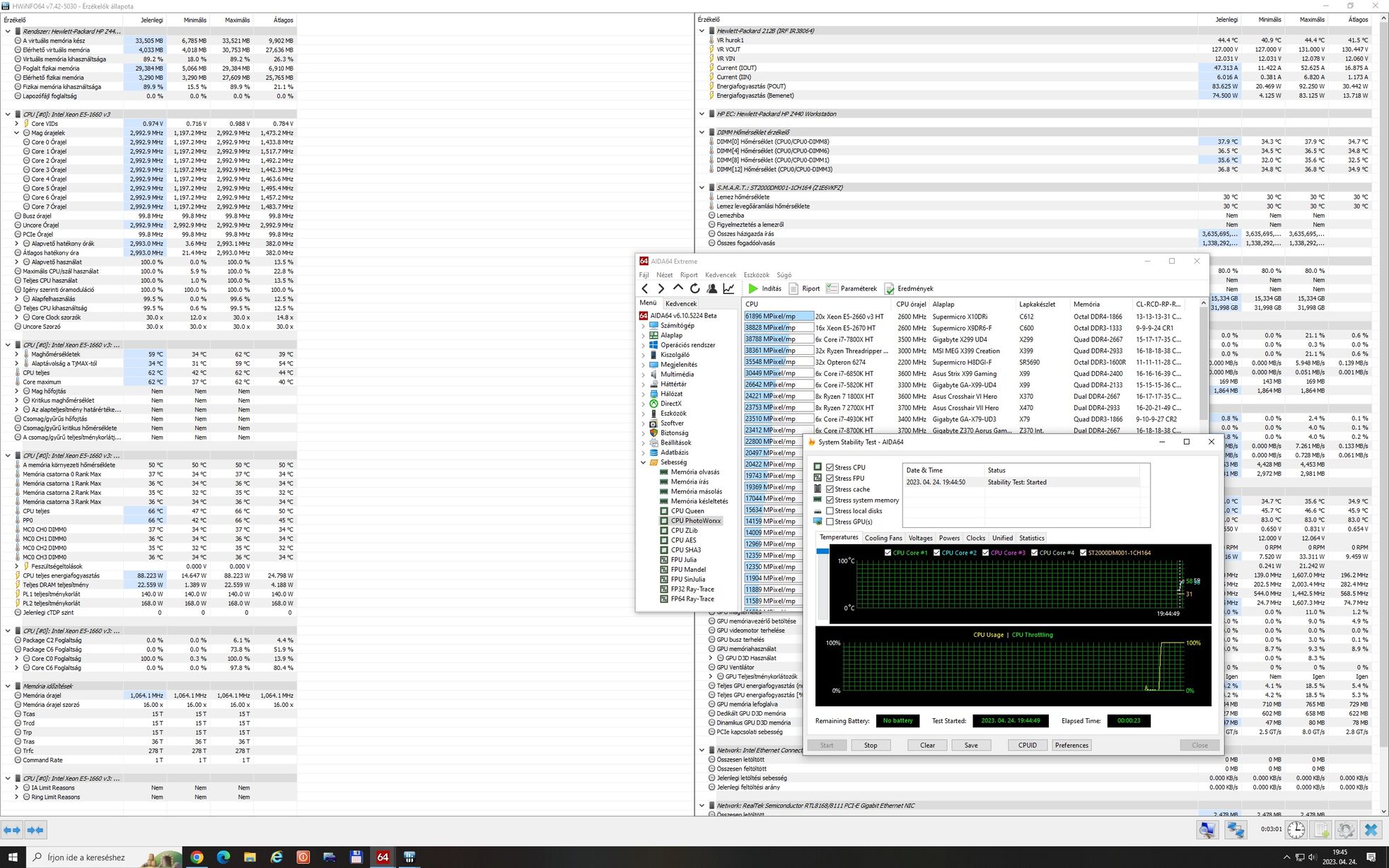
Task: Click HWiNFO log file add icon
Action: [1321, 830]
